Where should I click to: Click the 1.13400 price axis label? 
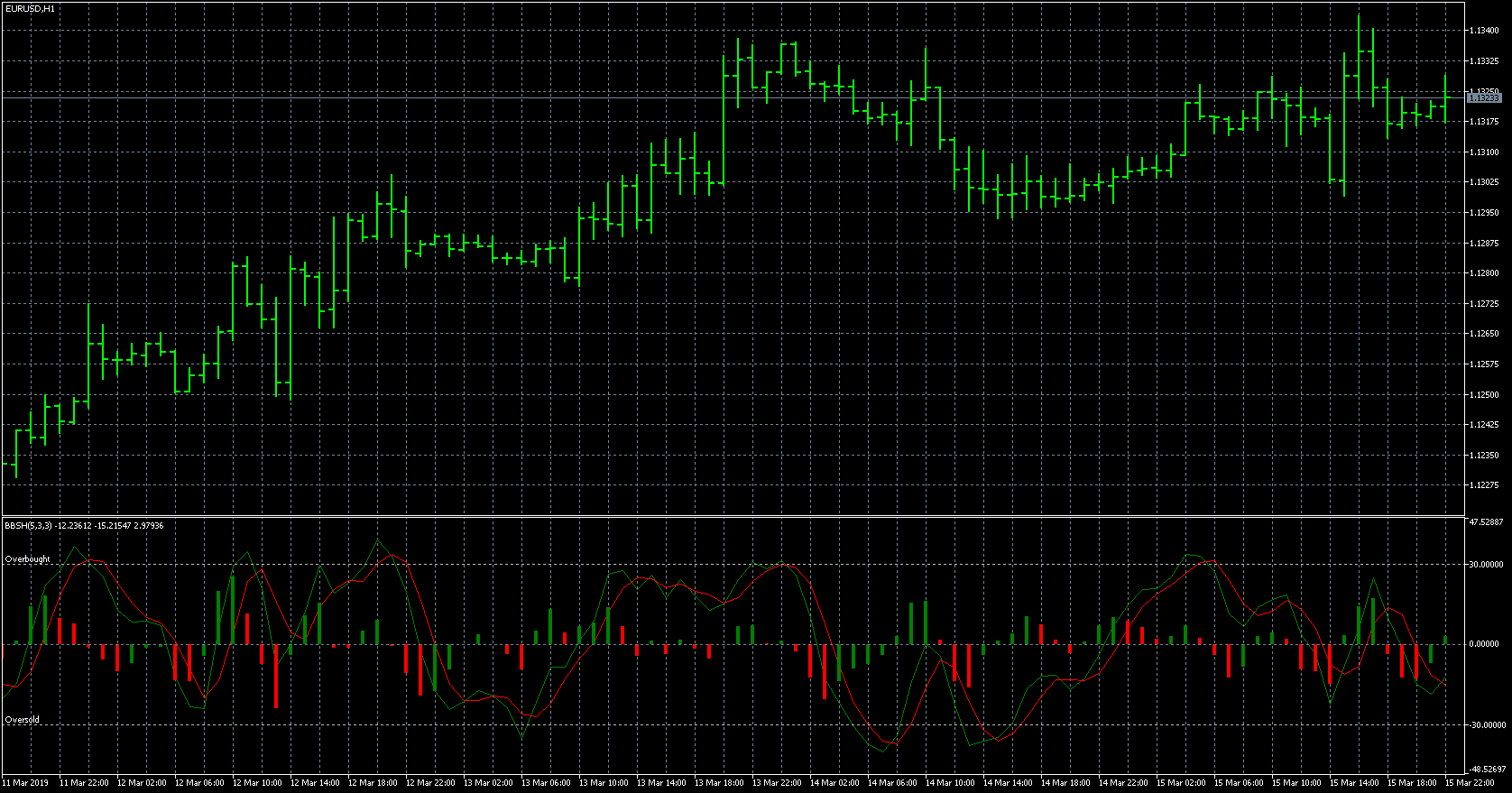(x=1484, y=31)
